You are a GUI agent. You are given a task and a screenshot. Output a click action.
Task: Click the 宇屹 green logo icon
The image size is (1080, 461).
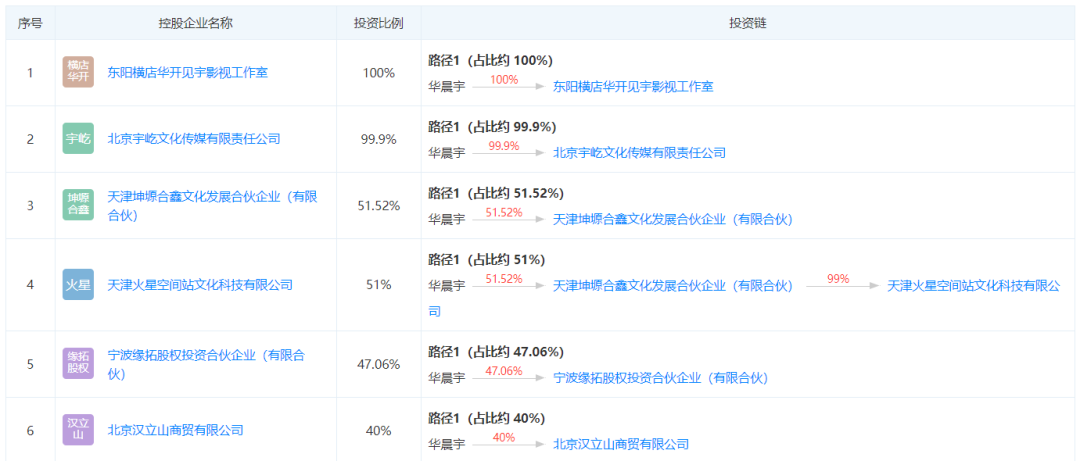[78, 139]
